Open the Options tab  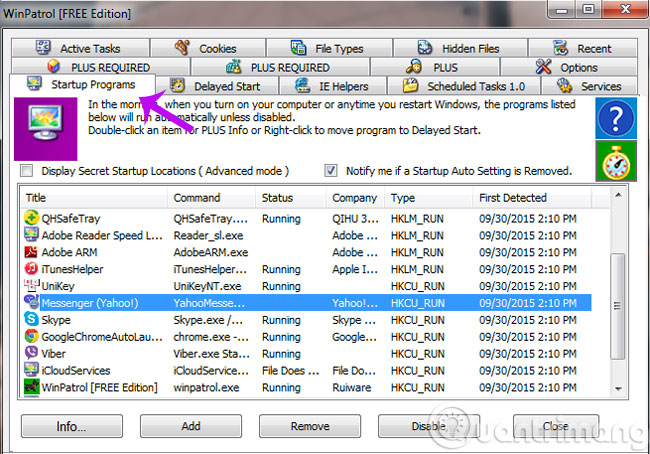(568, 67)
